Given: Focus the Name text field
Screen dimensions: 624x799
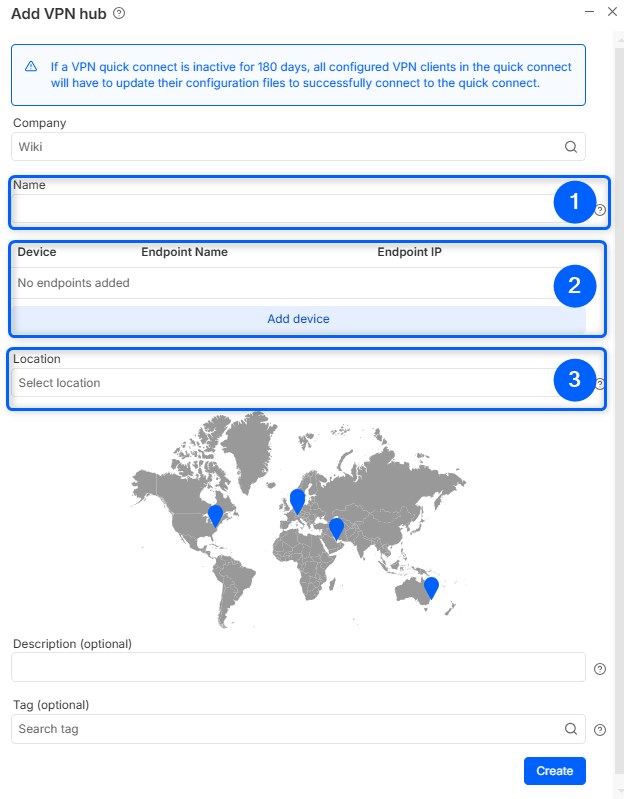Looking at the screenshot, I should click(280, 208).
